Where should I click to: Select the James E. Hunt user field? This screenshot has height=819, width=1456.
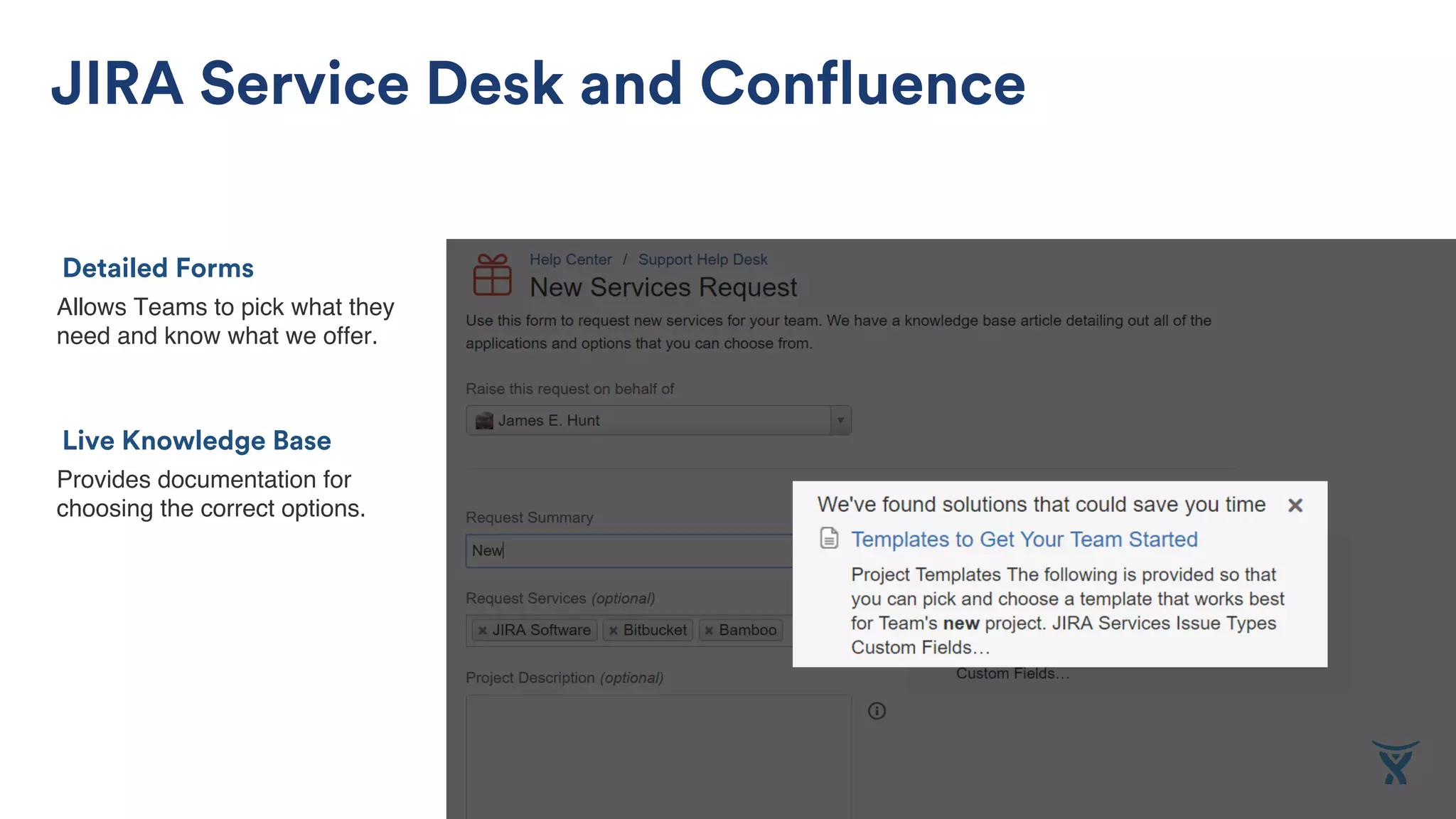(658, 420)
